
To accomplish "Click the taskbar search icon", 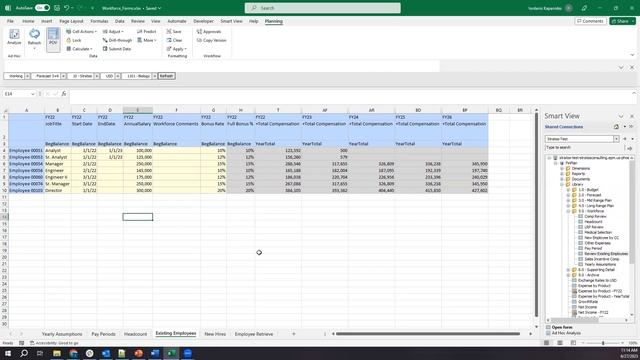I will point(24,353).
